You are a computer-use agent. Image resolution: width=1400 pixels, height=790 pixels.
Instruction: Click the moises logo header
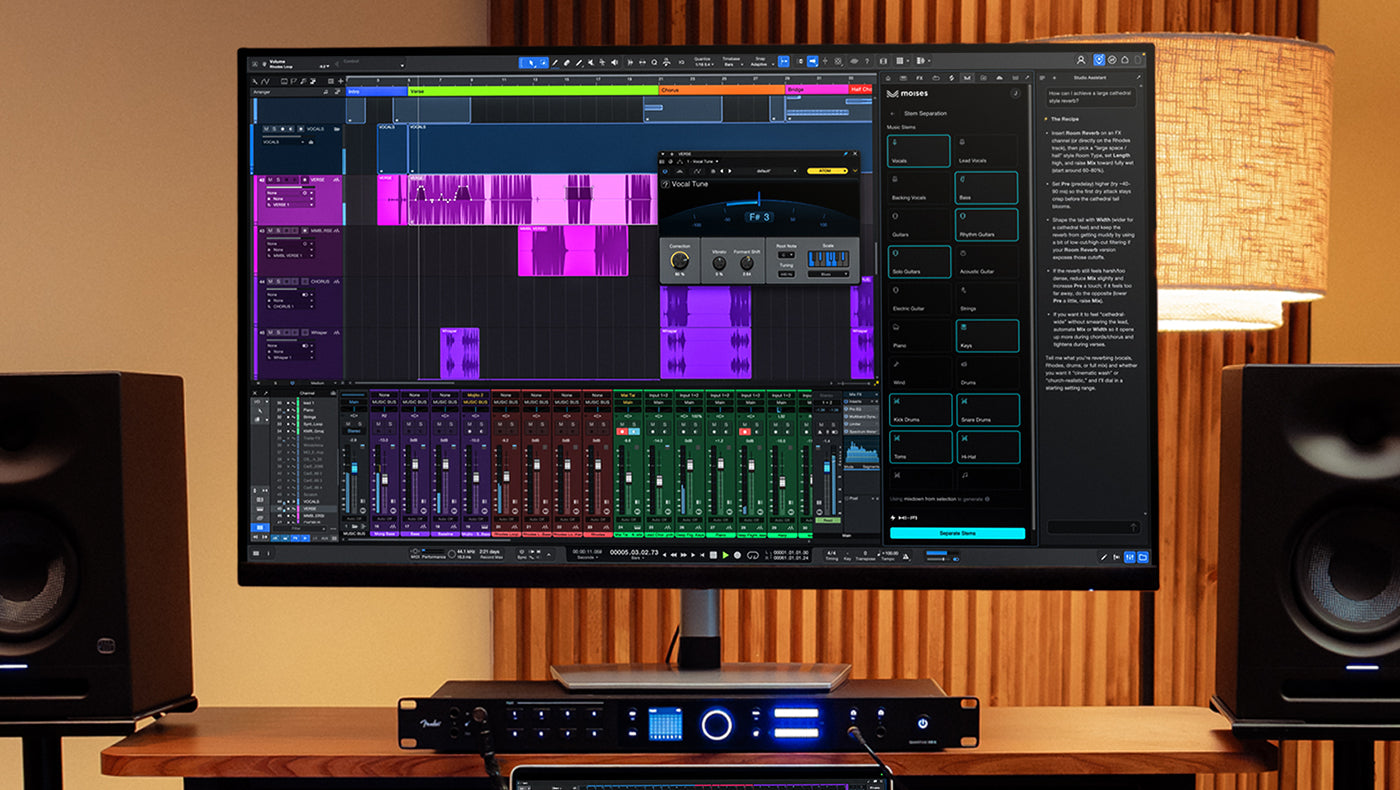[x=907, y=93]
